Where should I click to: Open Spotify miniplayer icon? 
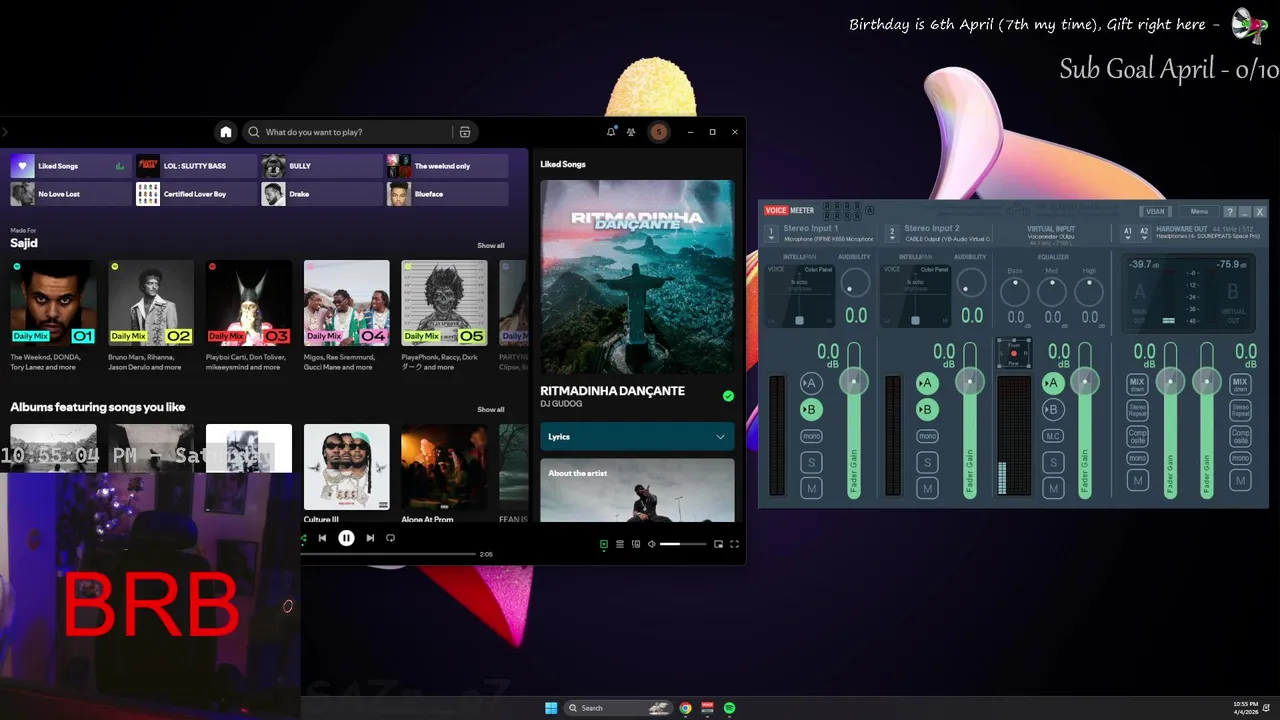[x=717, y=544]
